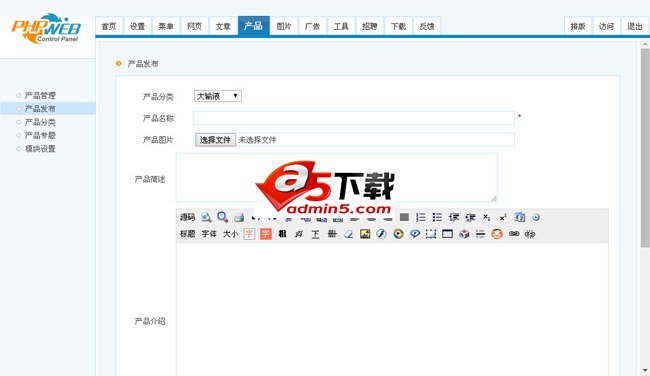Image resolution: width=650 pixels, height=376 pixels.
Task: Open the emoticon smiley picker
Action: coord(497,234)
